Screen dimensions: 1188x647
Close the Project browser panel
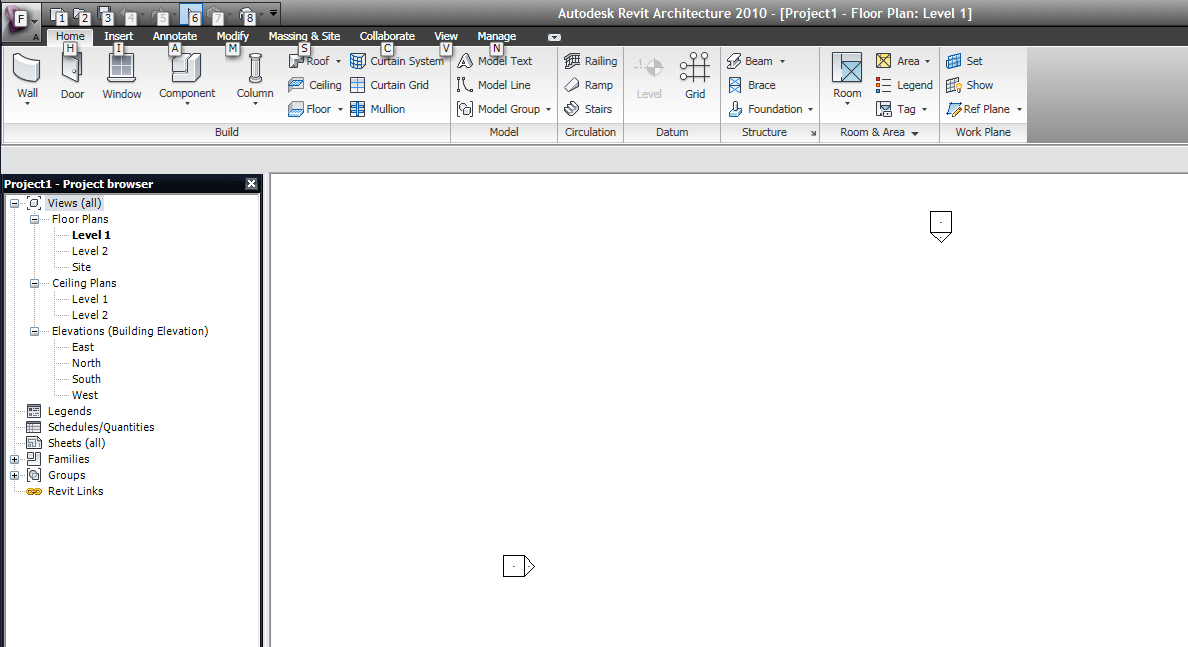click(252, 184)
